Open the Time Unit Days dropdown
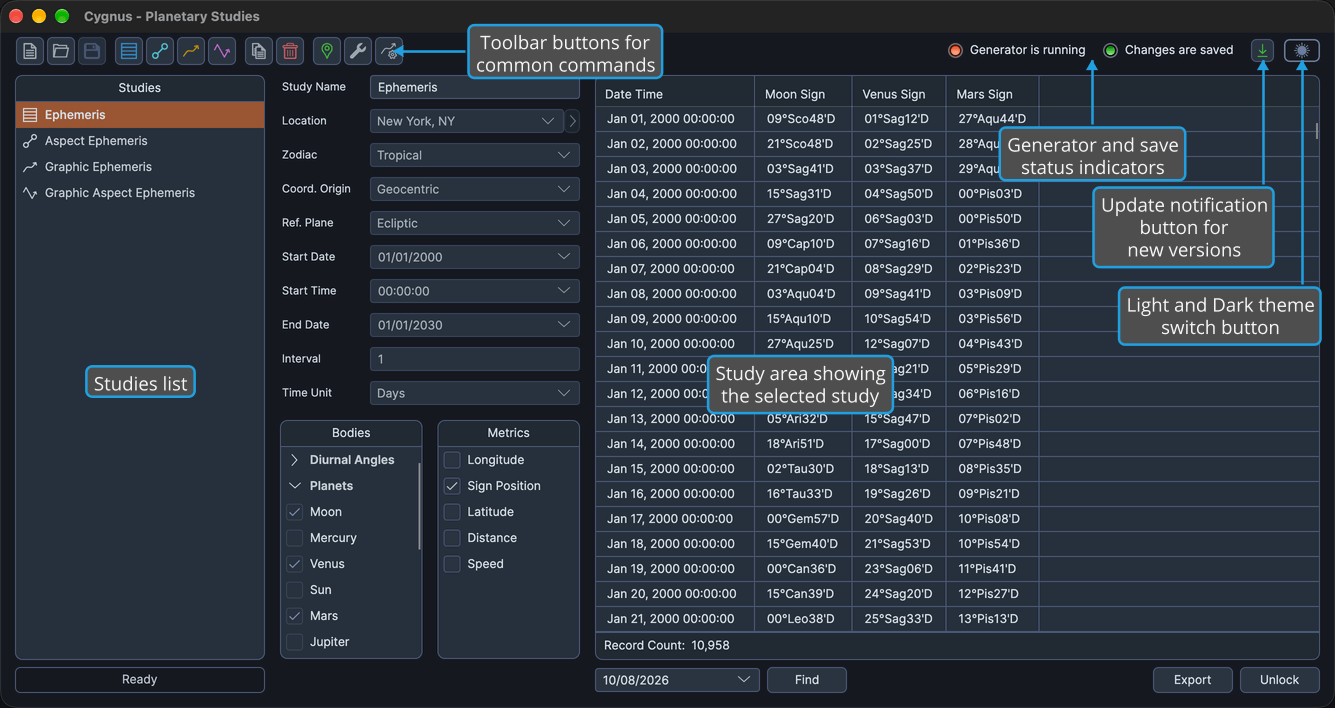The image size is (1335, 708). click(475, 393)
